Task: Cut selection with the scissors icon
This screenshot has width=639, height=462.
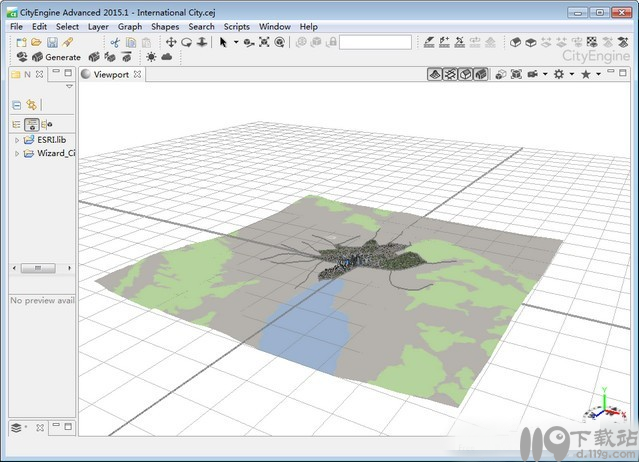Action: [115, 42]
